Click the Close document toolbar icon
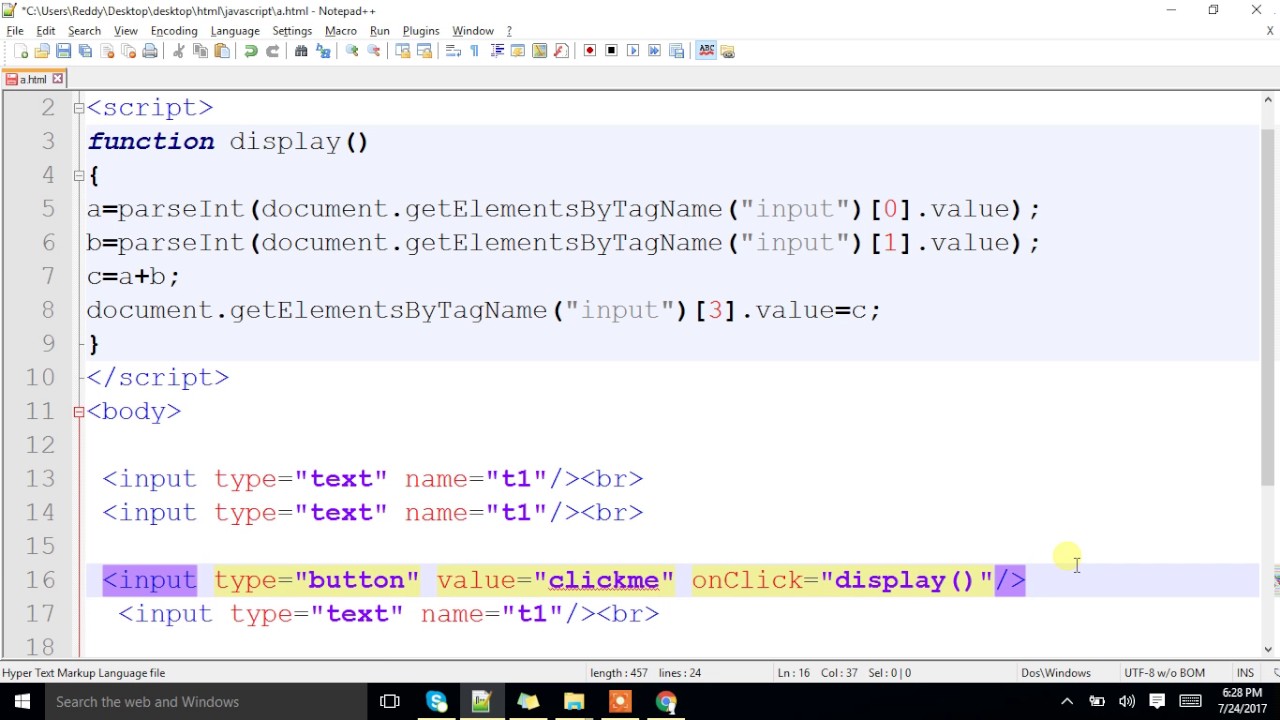The height and width of the screenshot is (720, 1280). pos(107,51)
